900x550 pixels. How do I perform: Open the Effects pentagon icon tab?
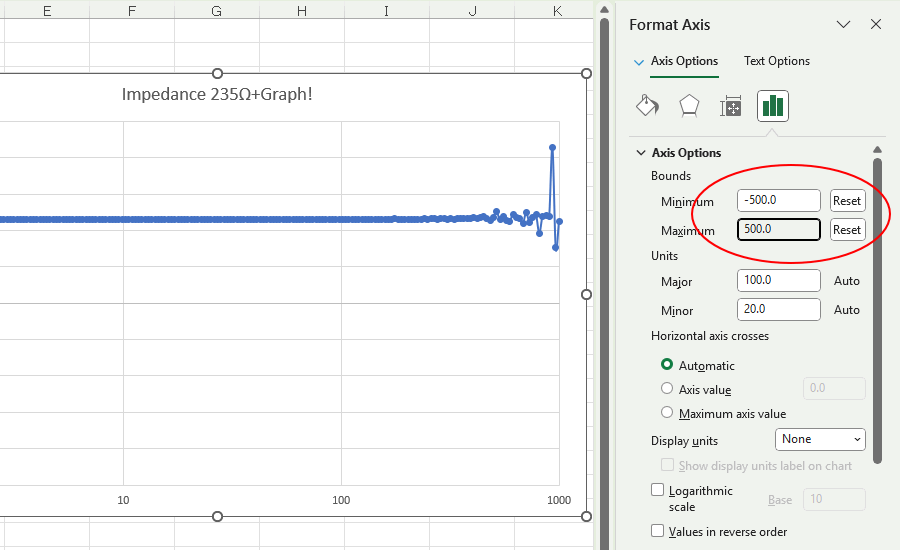[x=689, y=106]
